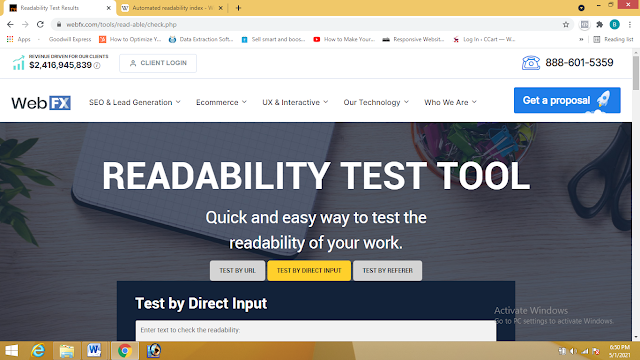The image size is (640, 360).
Task: Go back with the browser back arrow
Action: coord(10,24)
